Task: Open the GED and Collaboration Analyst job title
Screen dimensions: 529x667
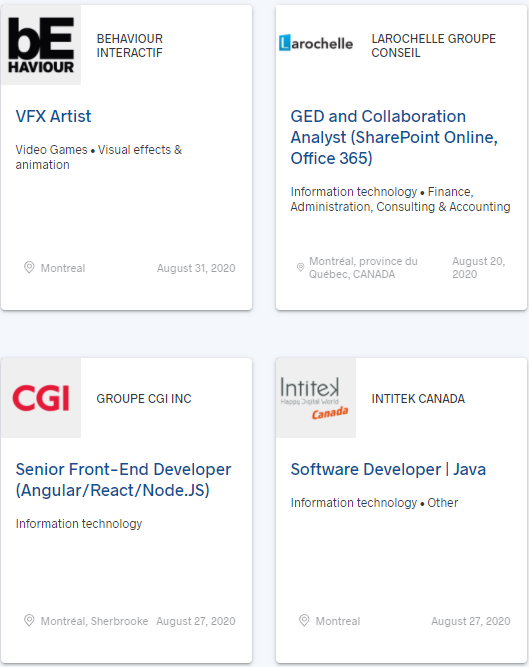Action: click(394, 137)
